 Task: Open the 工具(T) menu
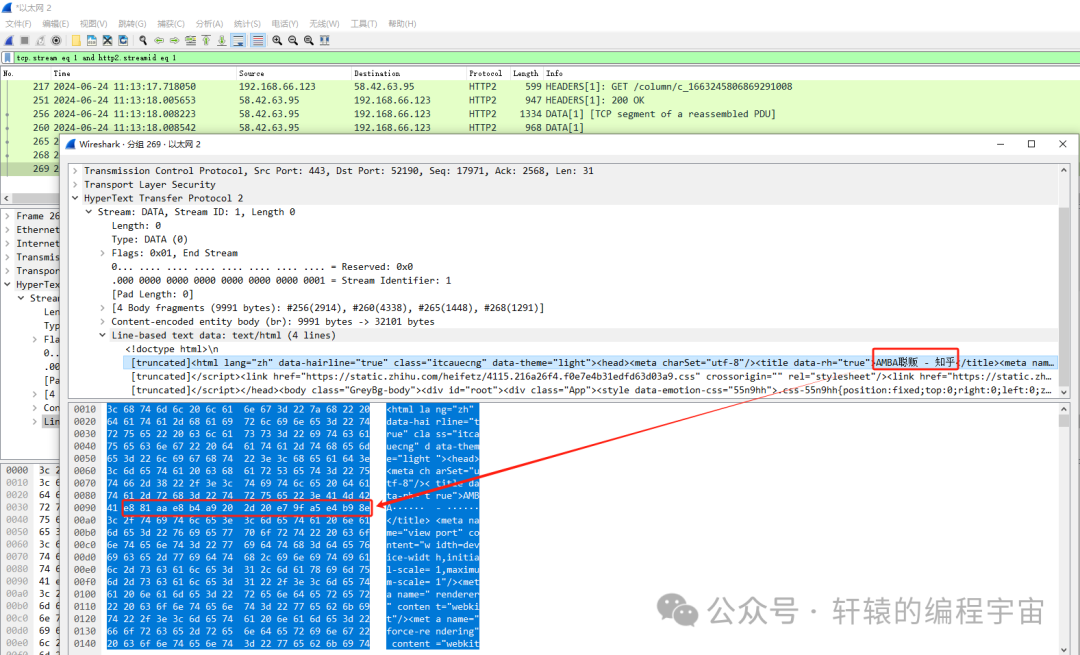tap(364, 23)
